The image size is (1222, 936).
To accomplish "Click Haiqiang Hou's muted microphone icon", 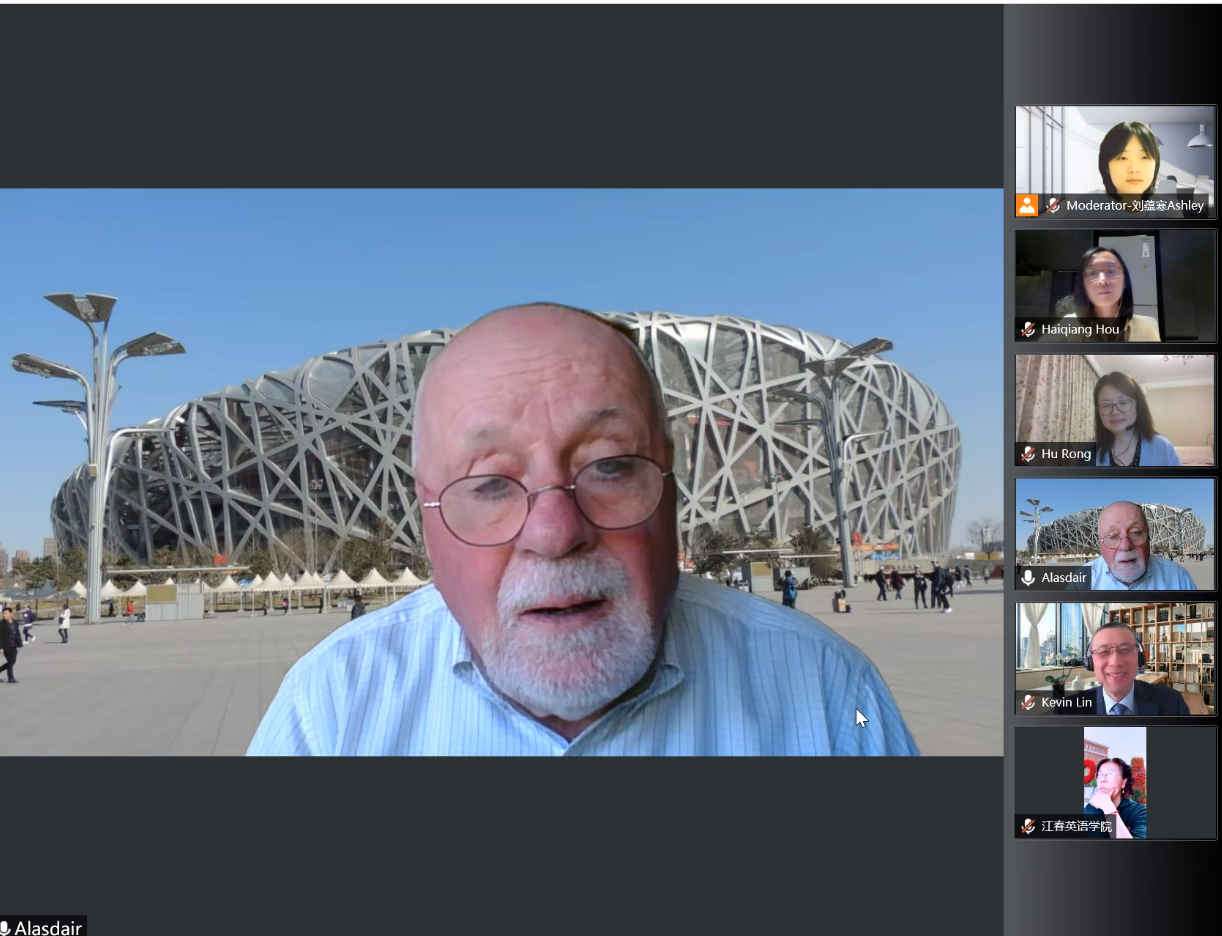I will (1028, 330).
